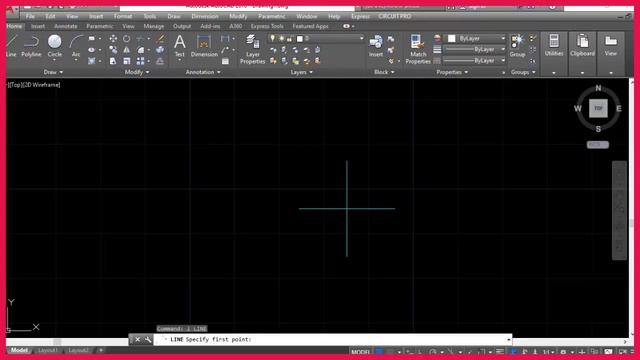Image resolution: width=640 pixels, height=360 pixels.
Task: Add a new layout with plus button
Action: (101, 350)
